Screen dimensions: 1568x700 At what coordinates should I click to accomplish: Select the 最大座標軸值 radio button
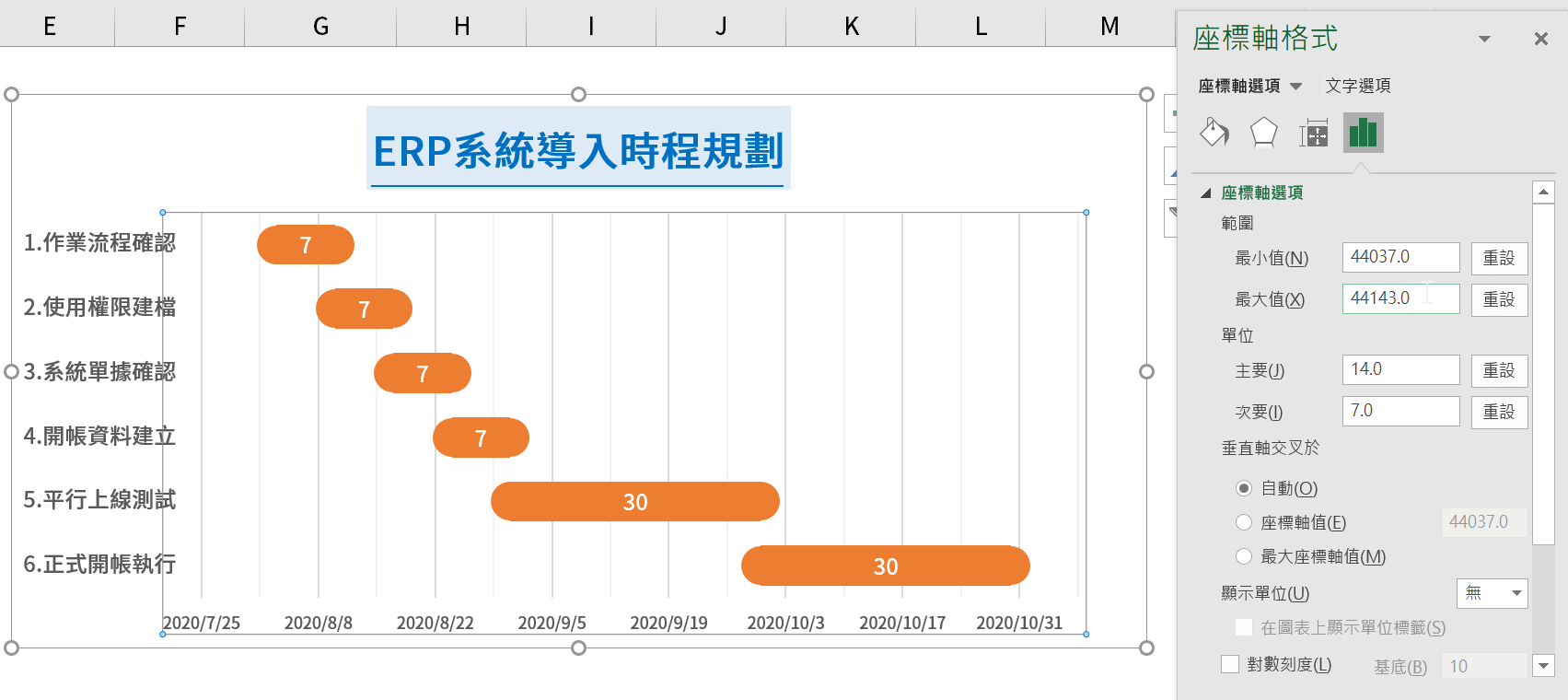point(1244,556)
